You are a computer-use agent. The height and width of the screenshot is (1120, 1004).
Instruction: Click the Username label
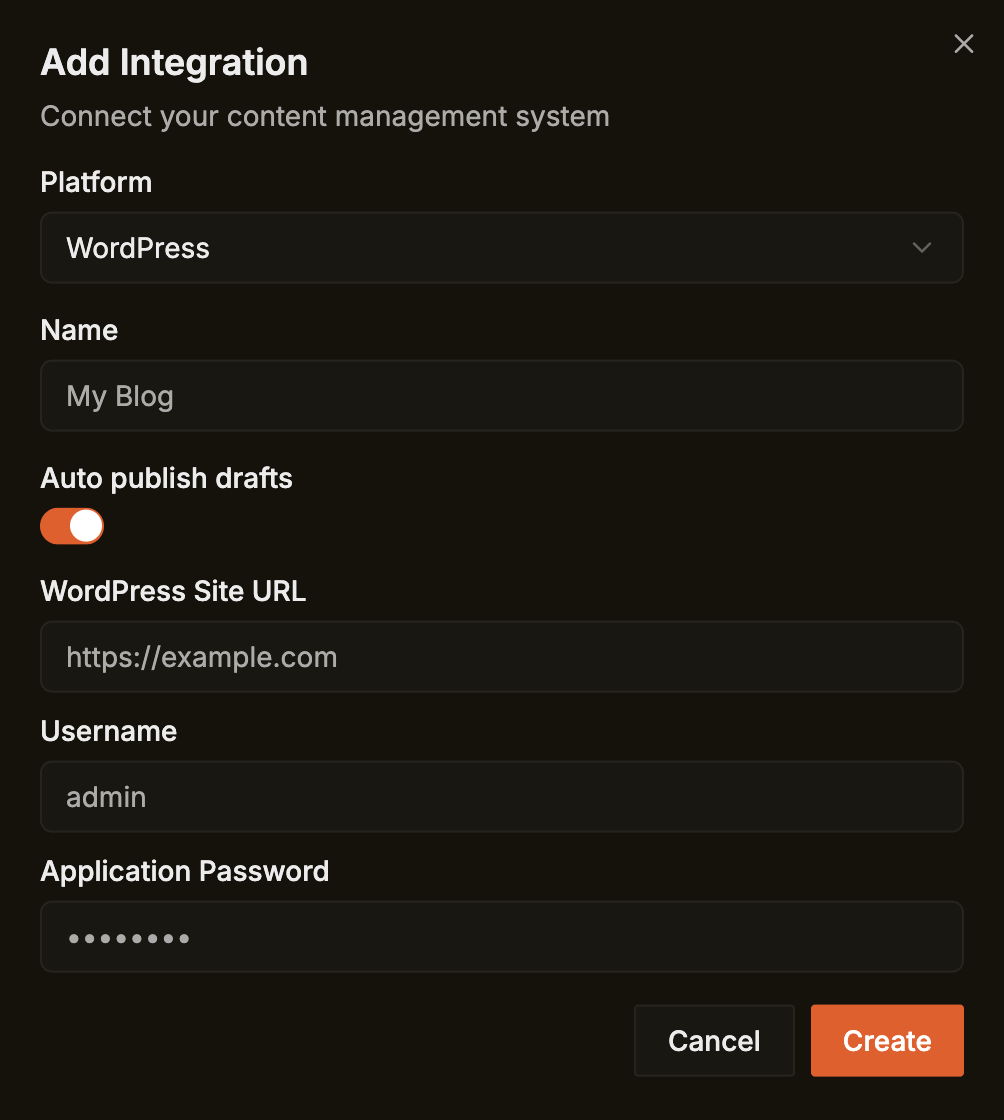coord(109,731)
